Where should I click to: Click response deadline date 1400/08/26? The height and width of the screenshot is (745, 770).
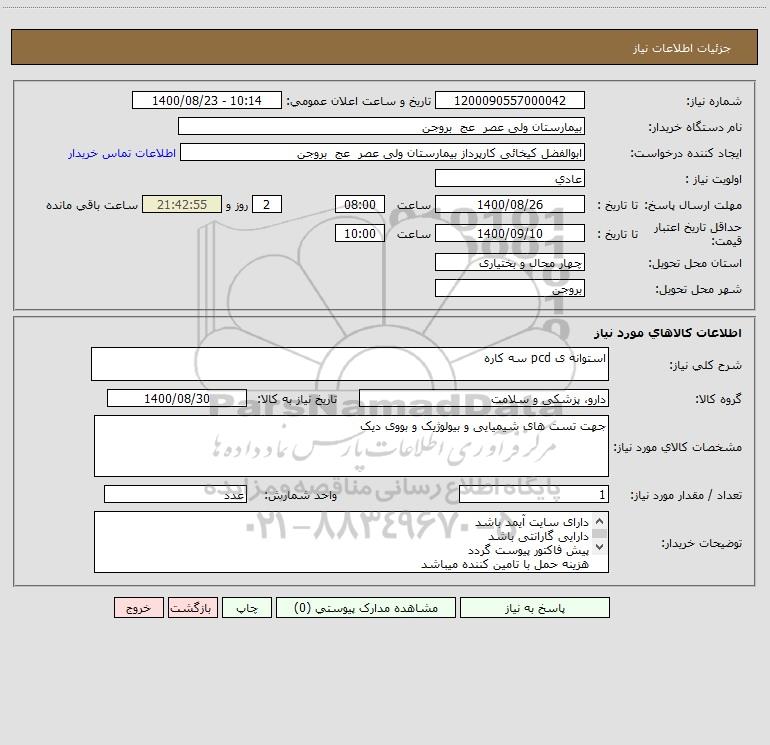(510, 204)
